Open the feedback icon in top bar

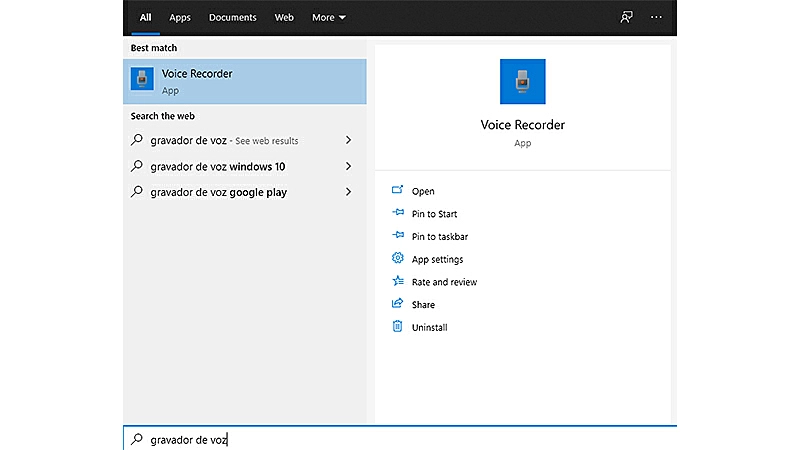[x=627, y=17]
